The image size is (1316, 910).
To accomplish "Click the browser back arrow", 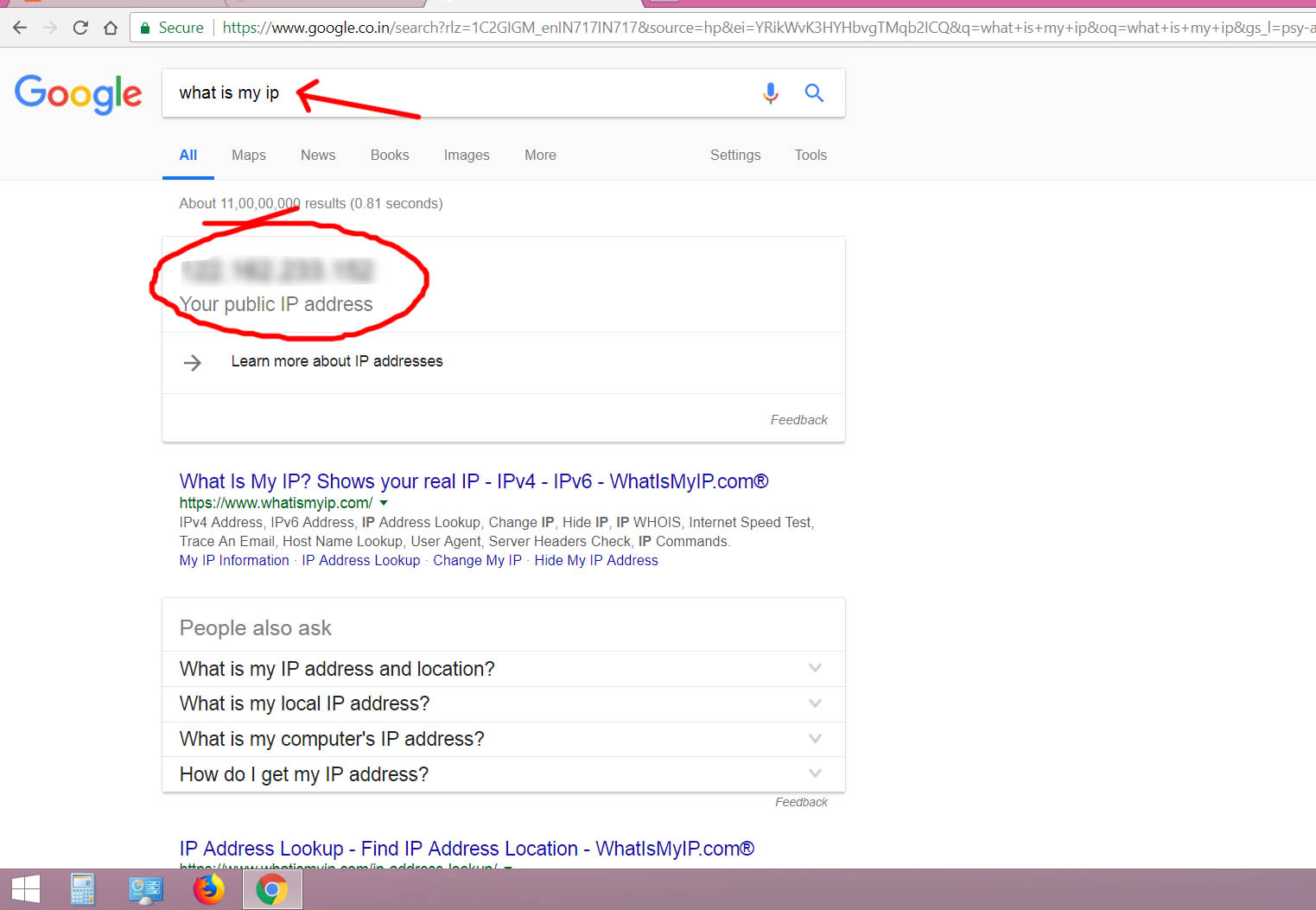I will tap(20, 28).
